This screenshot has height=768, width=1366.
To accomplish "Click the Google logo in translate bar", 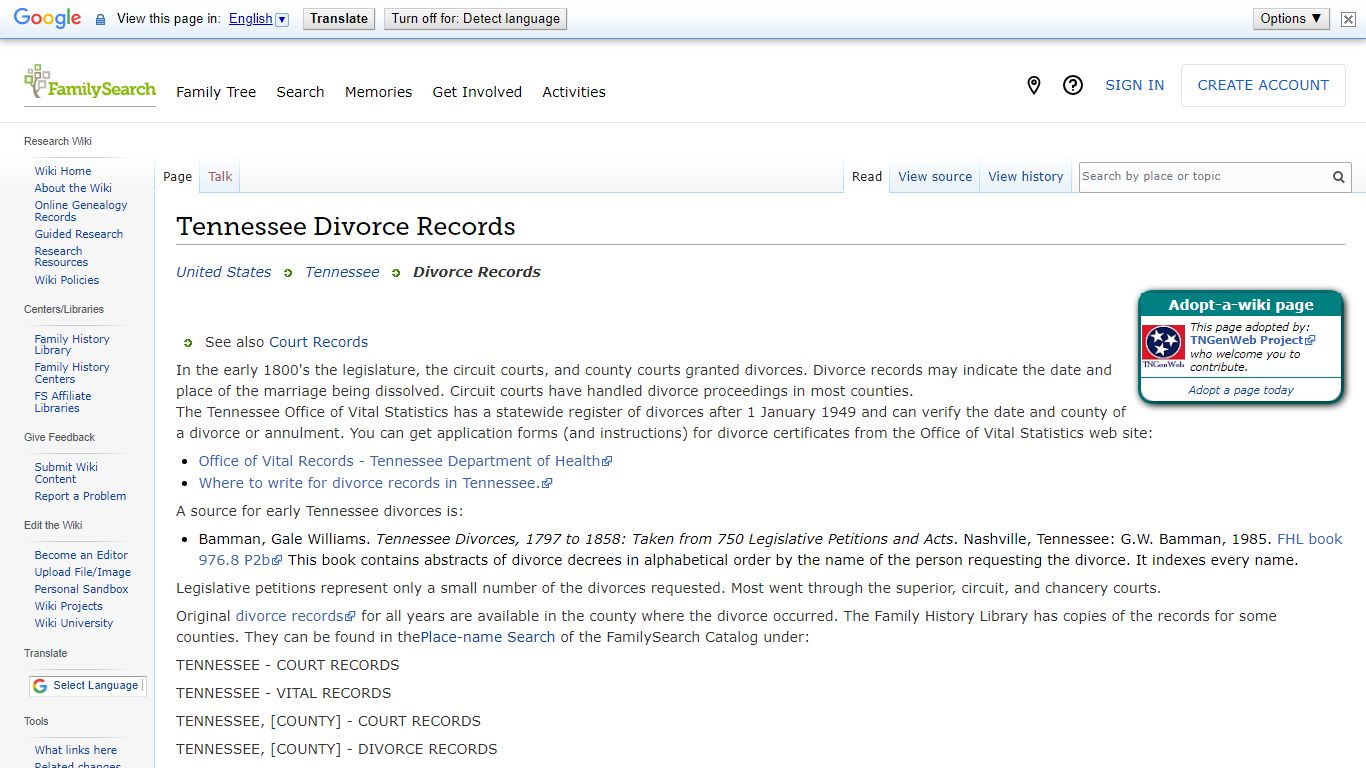I will pos(47,19).
